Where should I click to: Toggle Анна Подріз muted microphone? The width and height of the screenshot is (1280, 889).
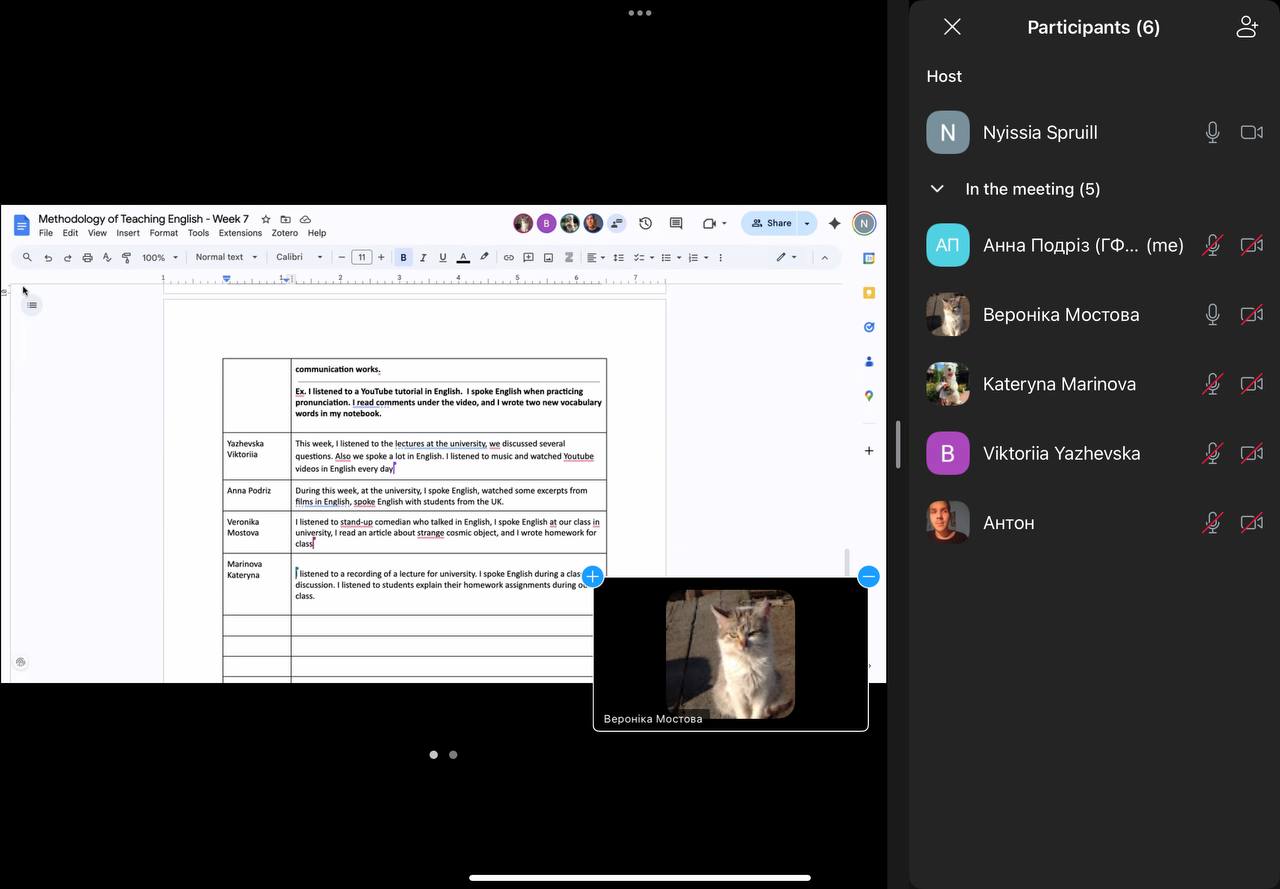[x=1212, y=245]
